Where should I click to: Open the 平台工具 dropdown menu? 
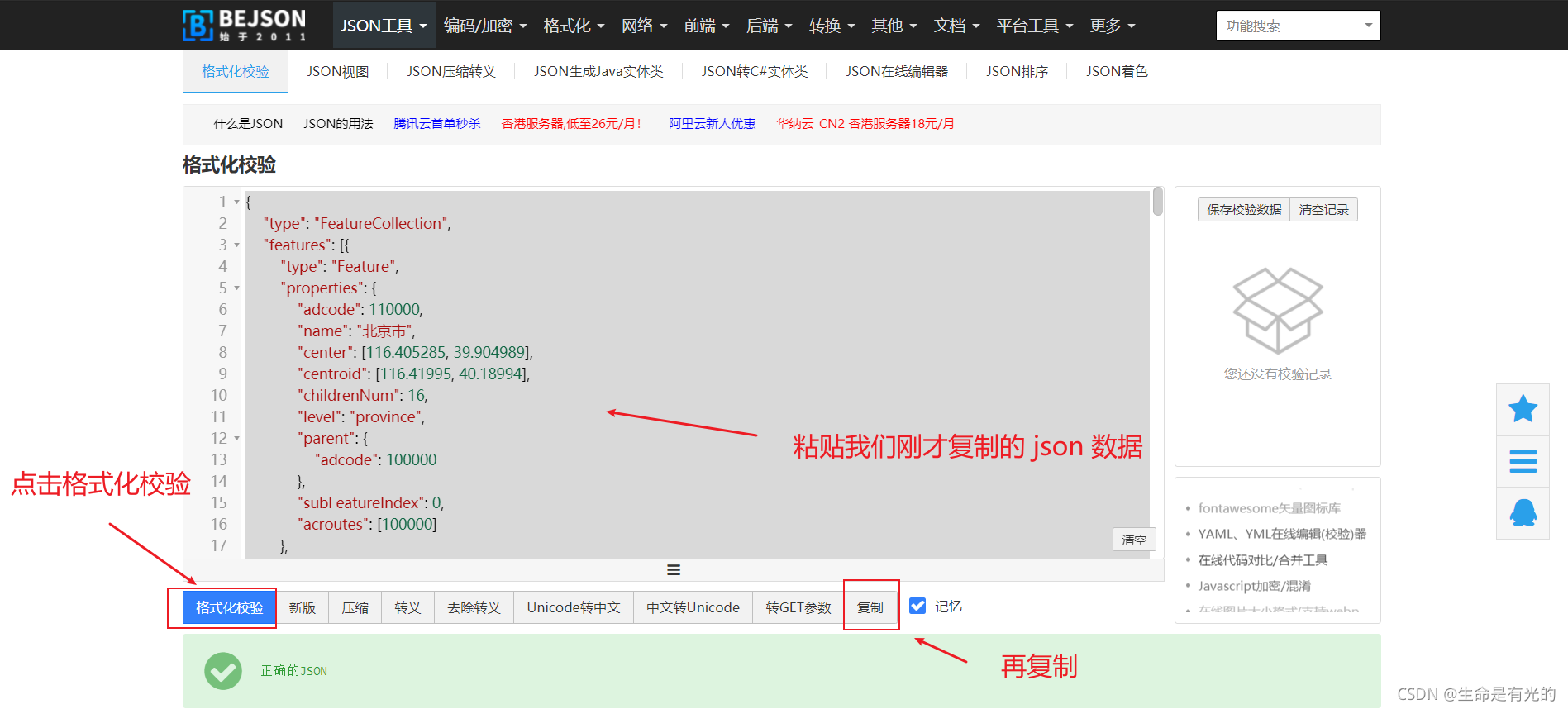pyautogui.click(x=1035, y=26)
